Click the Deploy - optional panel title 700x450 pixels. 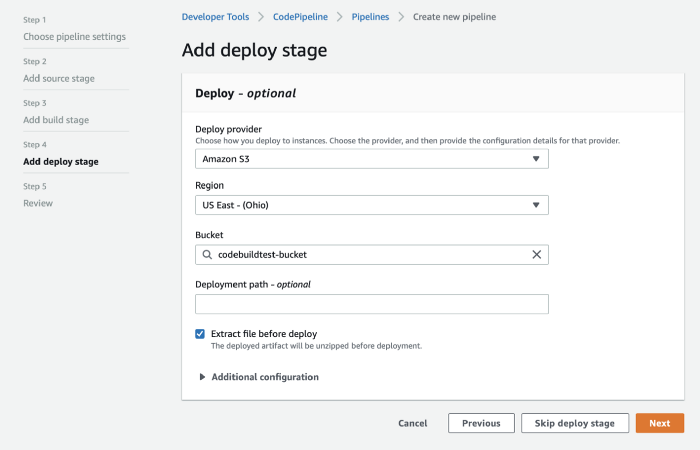pos(246,93)
